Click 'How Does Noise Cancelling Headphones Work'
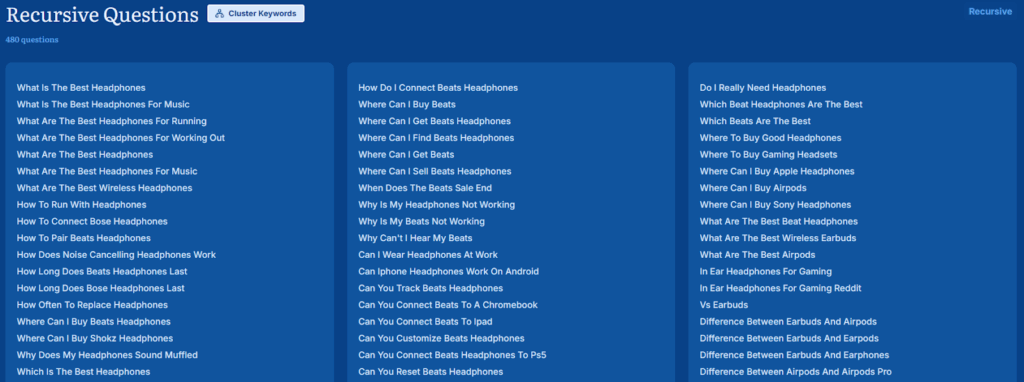The width and height of the screenshot is (1024, 382). point(116,255)
